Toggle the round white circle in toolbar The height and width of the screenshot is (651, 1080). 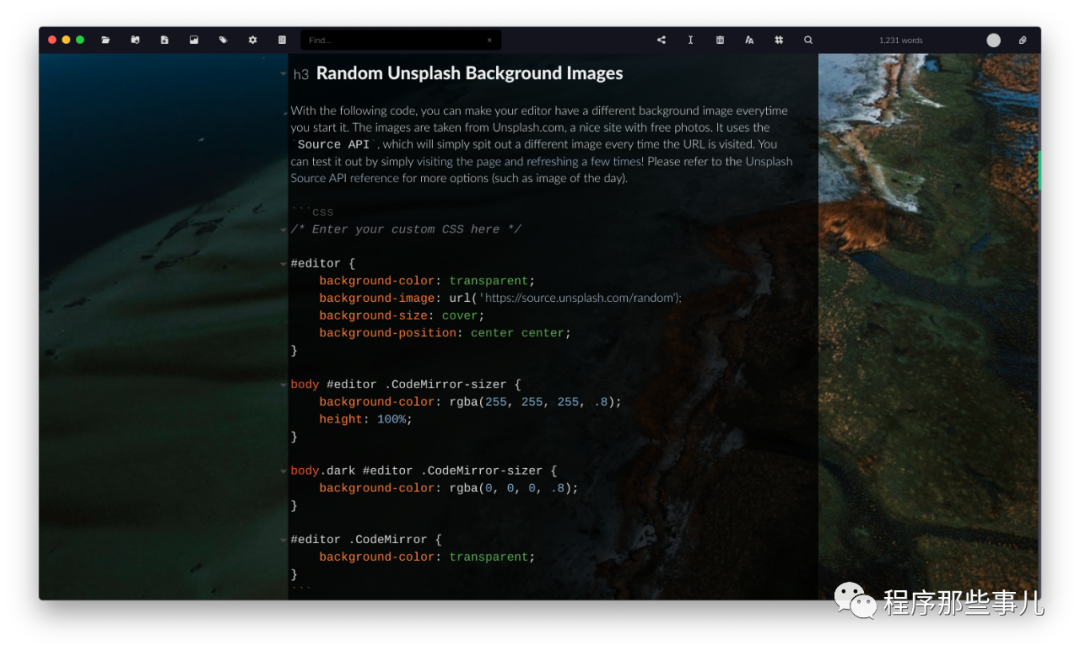point(993,40)
